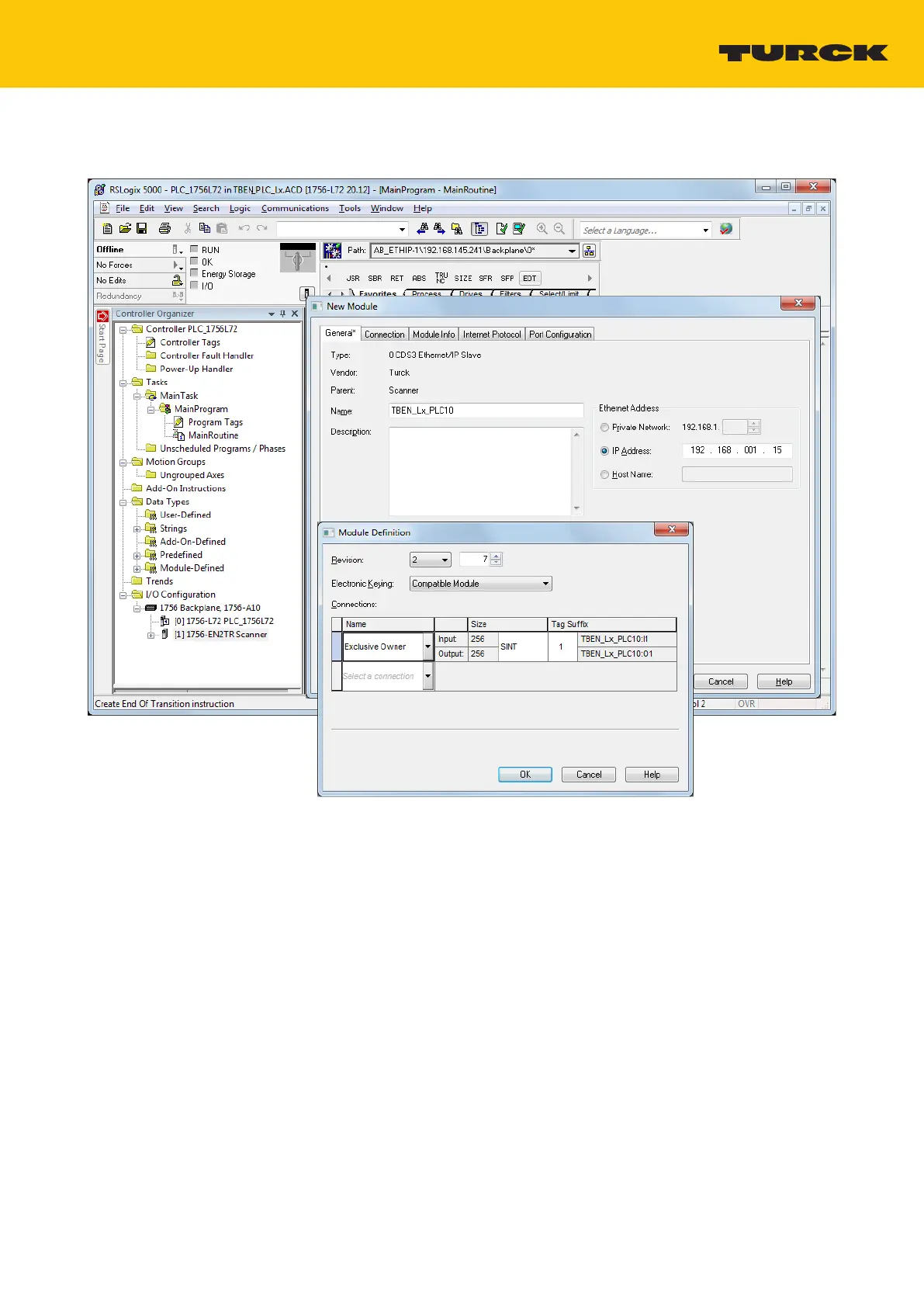The image size is (924, 1307).
Task: Click Cancel in the New Module dialog
Action: point(721,681)
